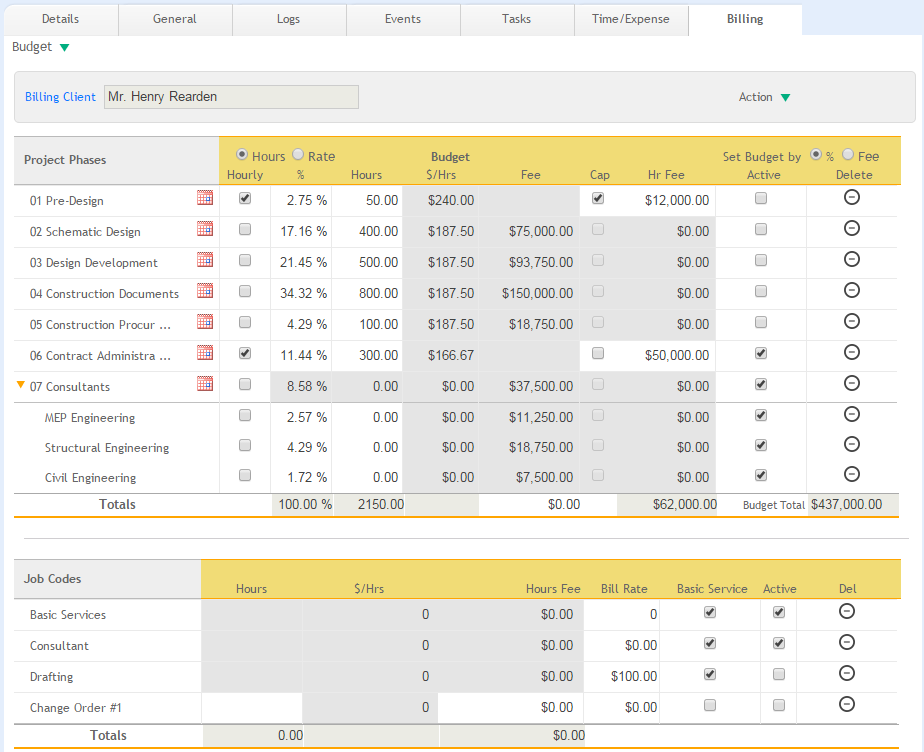
Task: Uncheck Cap for 01 Pre-Design
Action: 598,199
